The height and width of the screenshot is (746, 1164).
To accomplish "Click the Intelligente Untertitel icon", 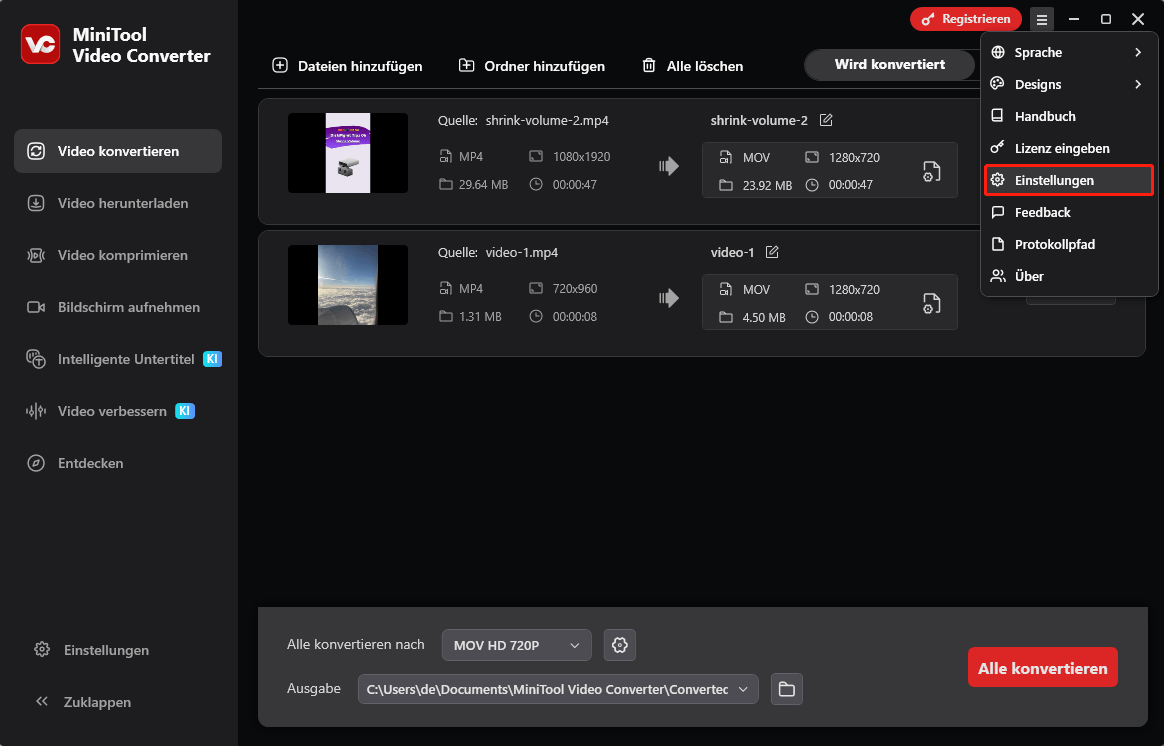I will pyautogui.click(x=36, y=359).
